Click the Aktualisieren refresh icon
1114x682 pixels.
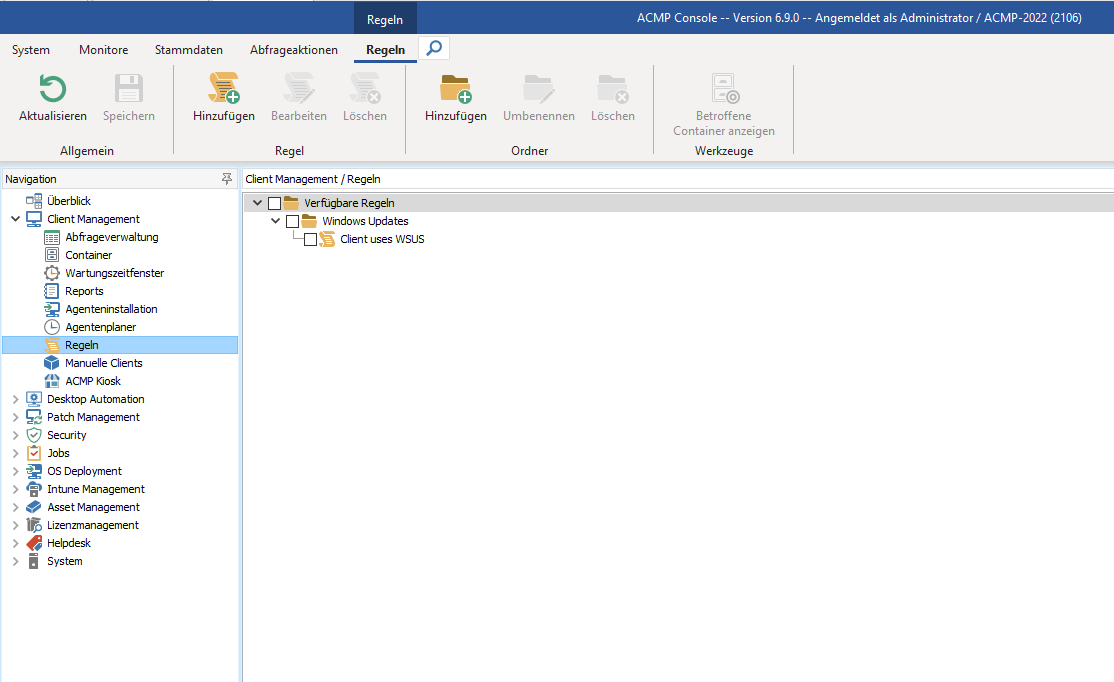pos(52,90)
